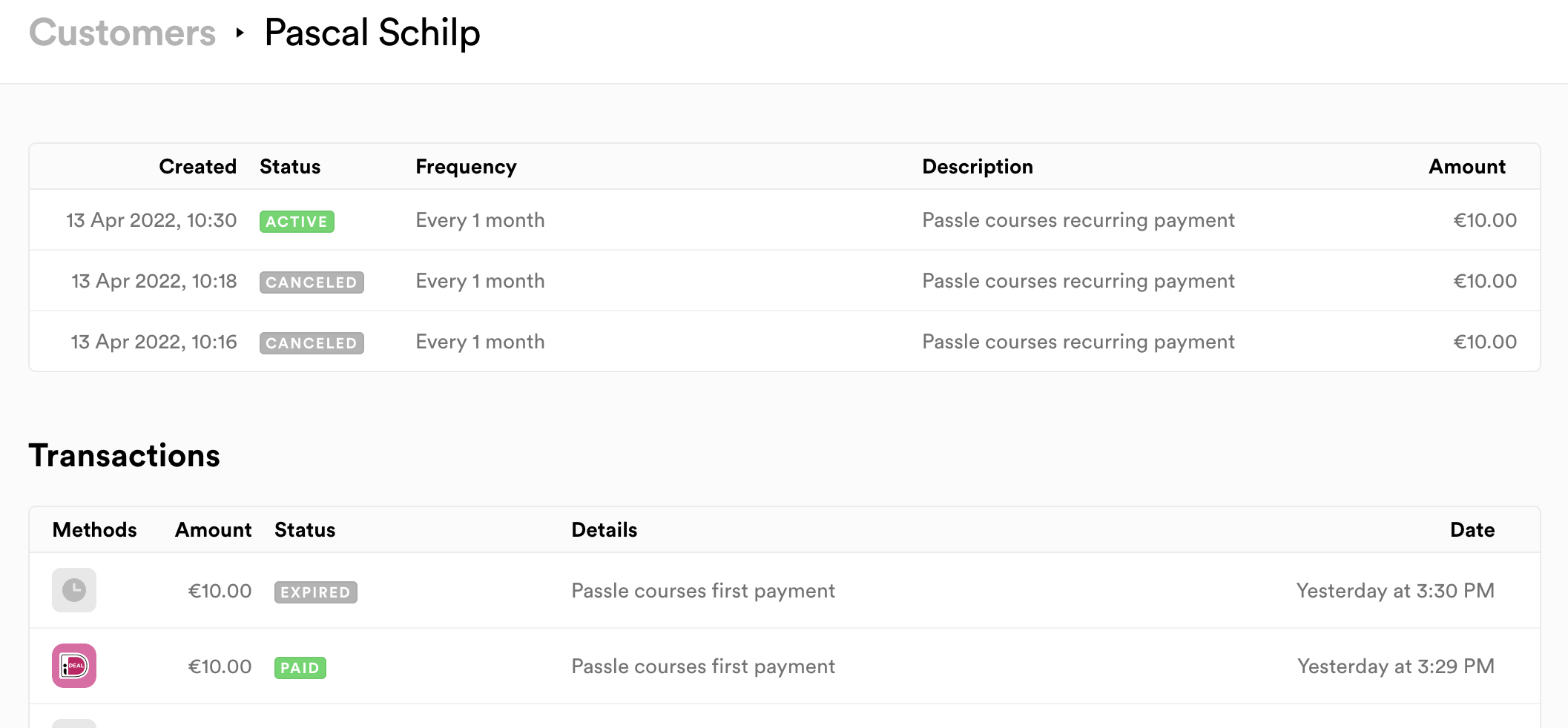The width and height of the screenshot is (1568, 728).
Task: Open subscription created 13 Apr 2022, 10:30
Action: pyautogui.click(x=785, y=220)
